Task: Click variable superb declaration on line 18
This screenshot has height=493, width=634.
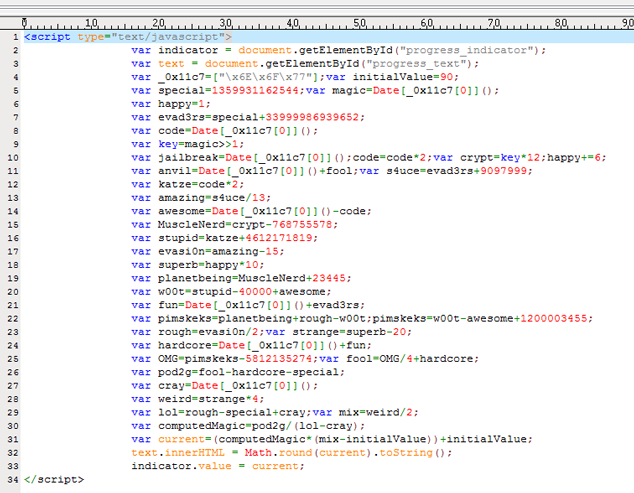Action: [x=178, y=265]
